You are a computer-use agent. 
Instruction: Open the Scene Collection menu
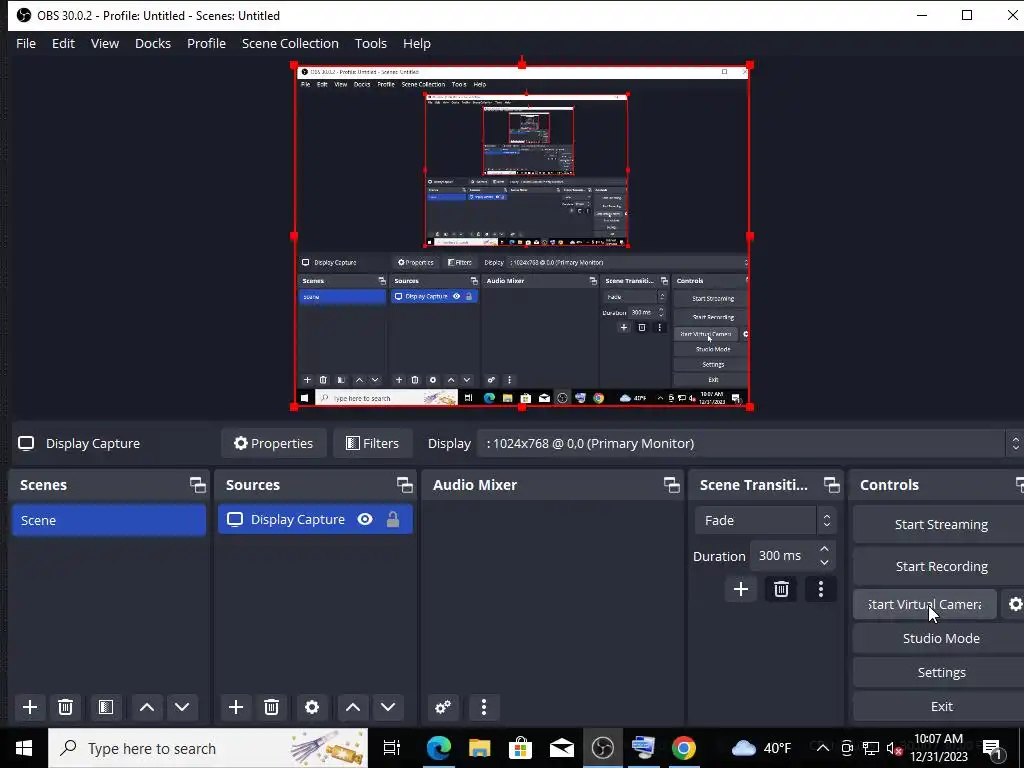[x=290, y=43]
